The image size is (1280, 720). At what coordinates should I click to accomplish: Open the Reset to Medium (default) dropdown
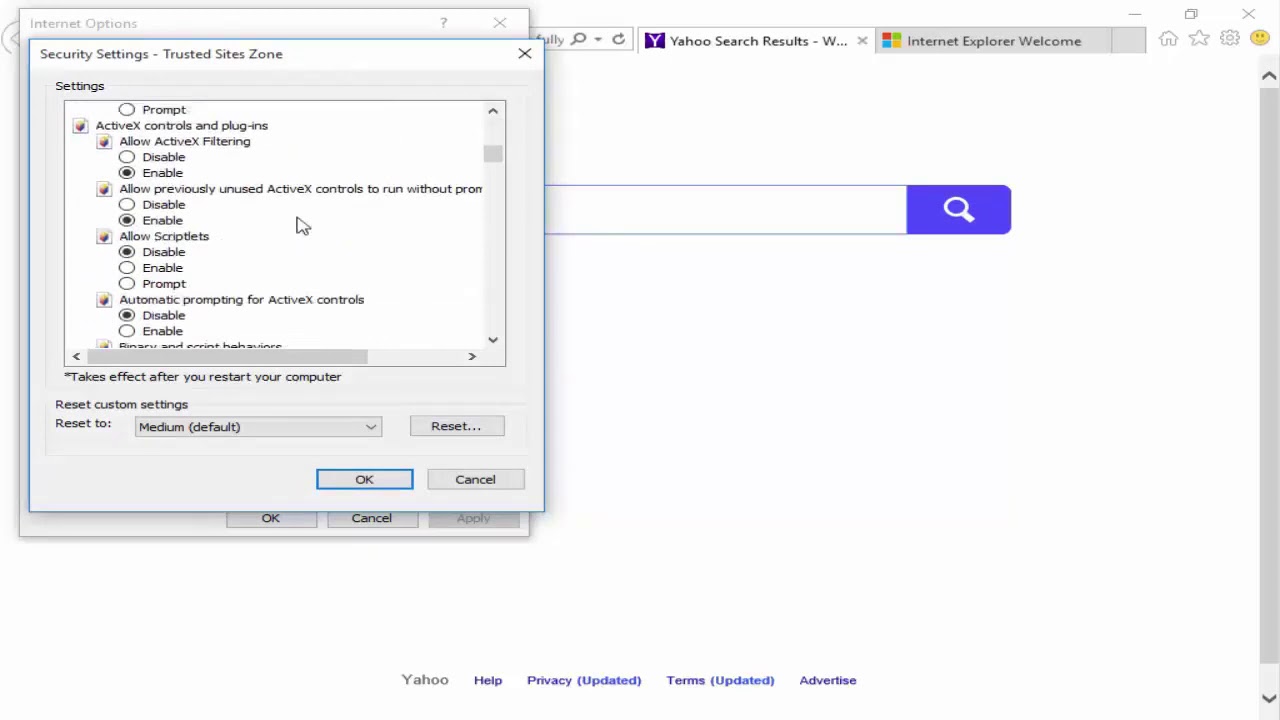[x=258, y=427]
